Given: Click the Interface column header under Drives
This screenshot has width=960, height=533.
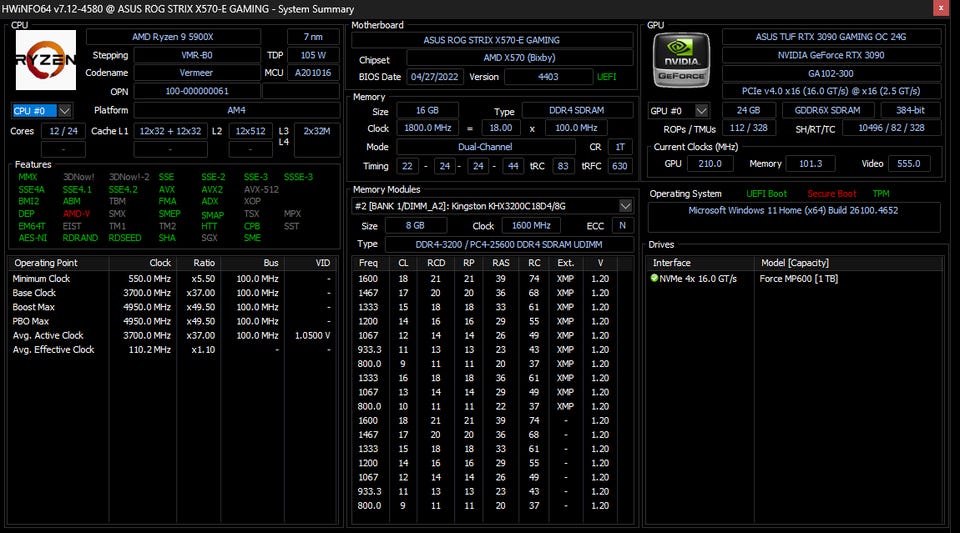Looking at the screenshot, I should [x=672, y=262].
